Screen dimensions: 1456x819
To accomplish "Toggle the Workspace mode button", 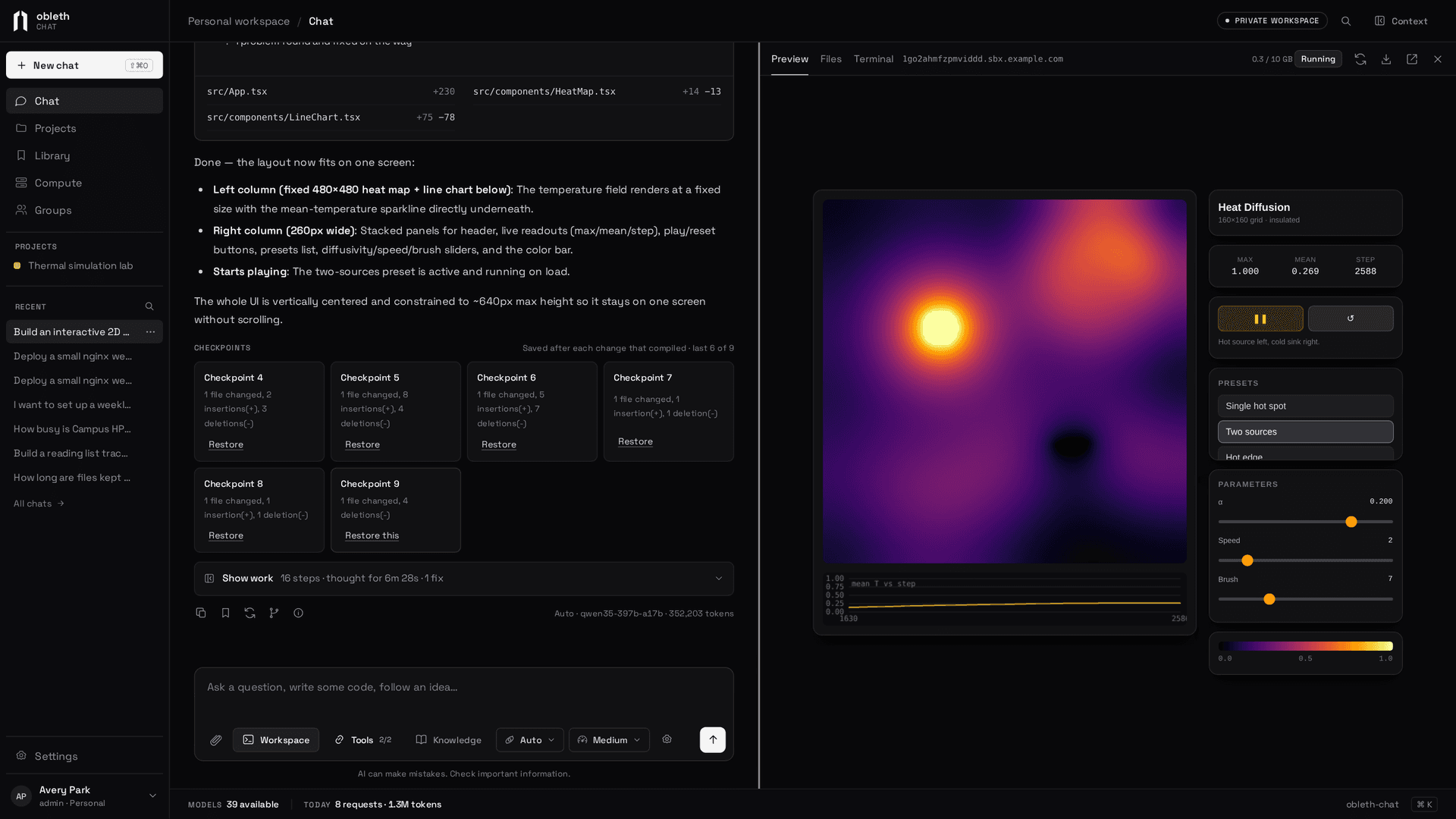I will click(276, 740).
